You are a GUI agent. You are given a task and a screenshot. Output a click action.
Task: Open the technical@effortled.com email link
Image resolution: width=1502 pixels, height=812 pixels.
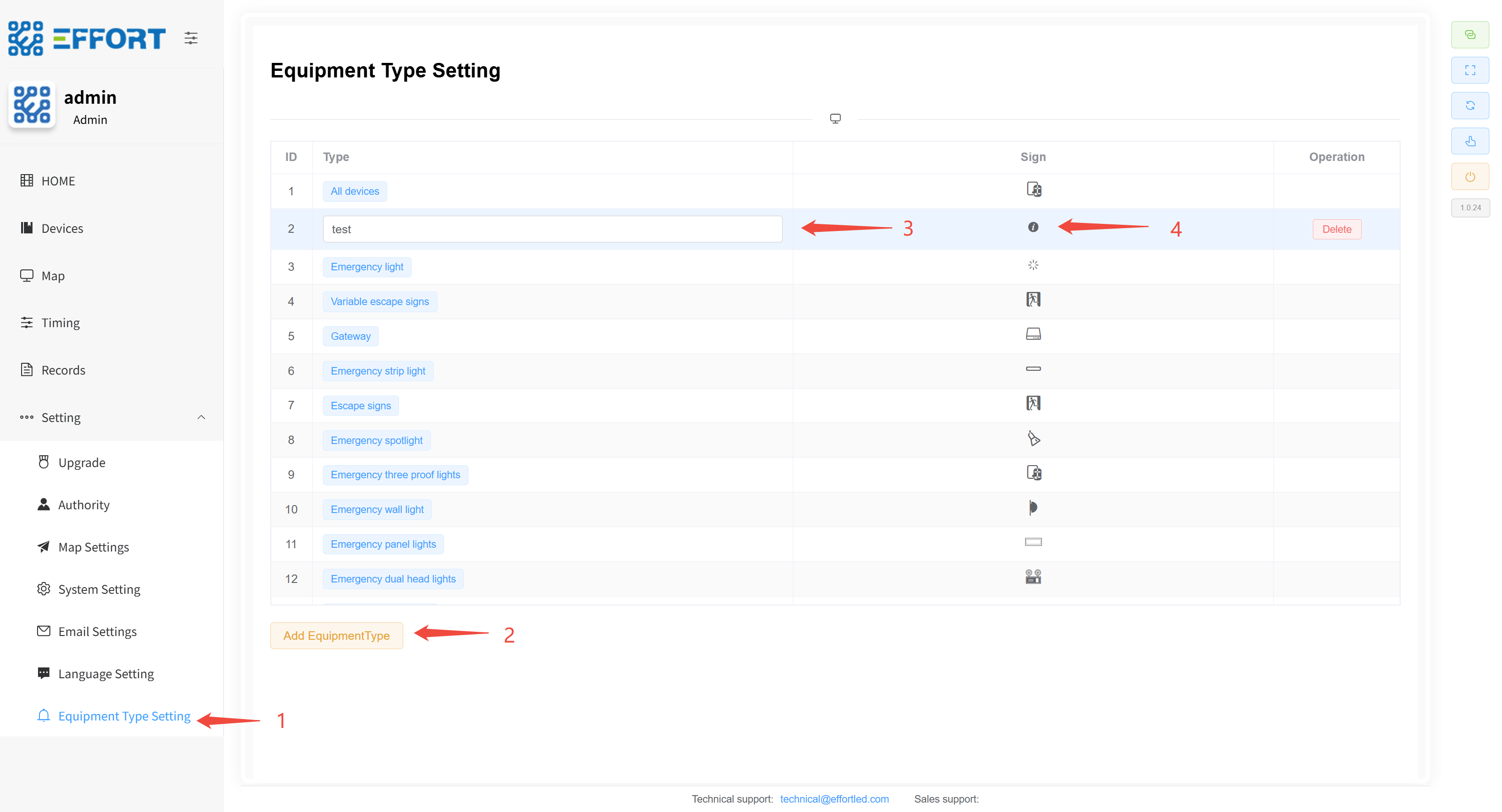tap(834, 798)
